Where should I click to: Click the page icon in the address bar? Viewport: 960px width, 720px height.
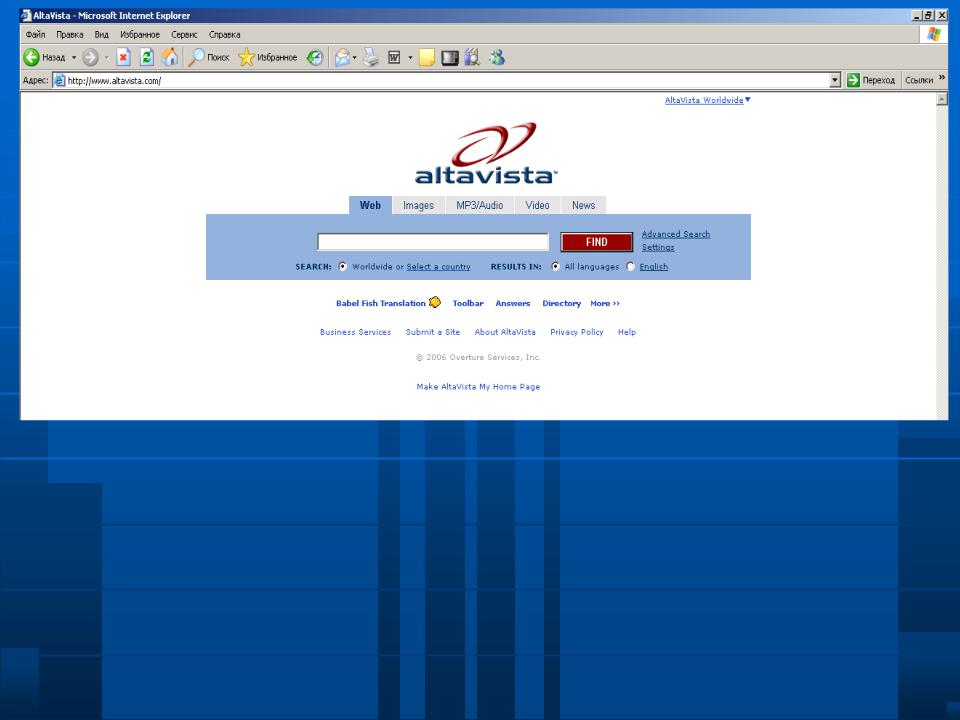click(59, 80)
